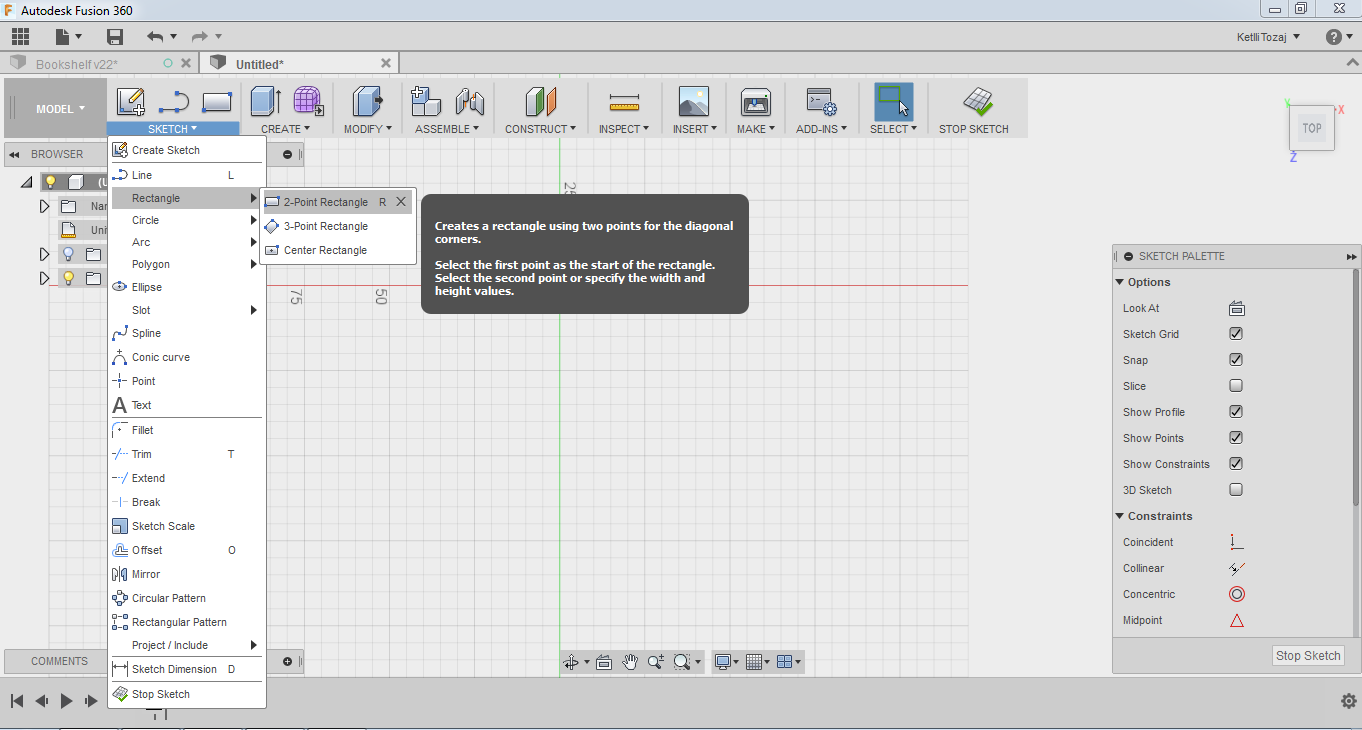Open the KetlliTozaj user account dropdown

click(x=1269, y=37)
